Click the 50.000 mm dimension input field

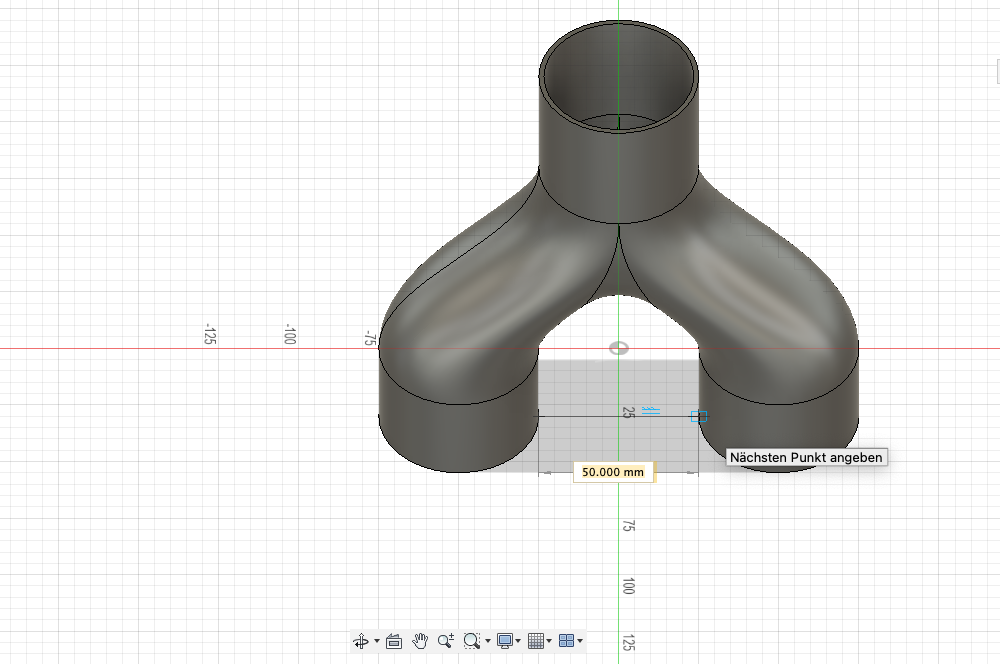(613, 472)
